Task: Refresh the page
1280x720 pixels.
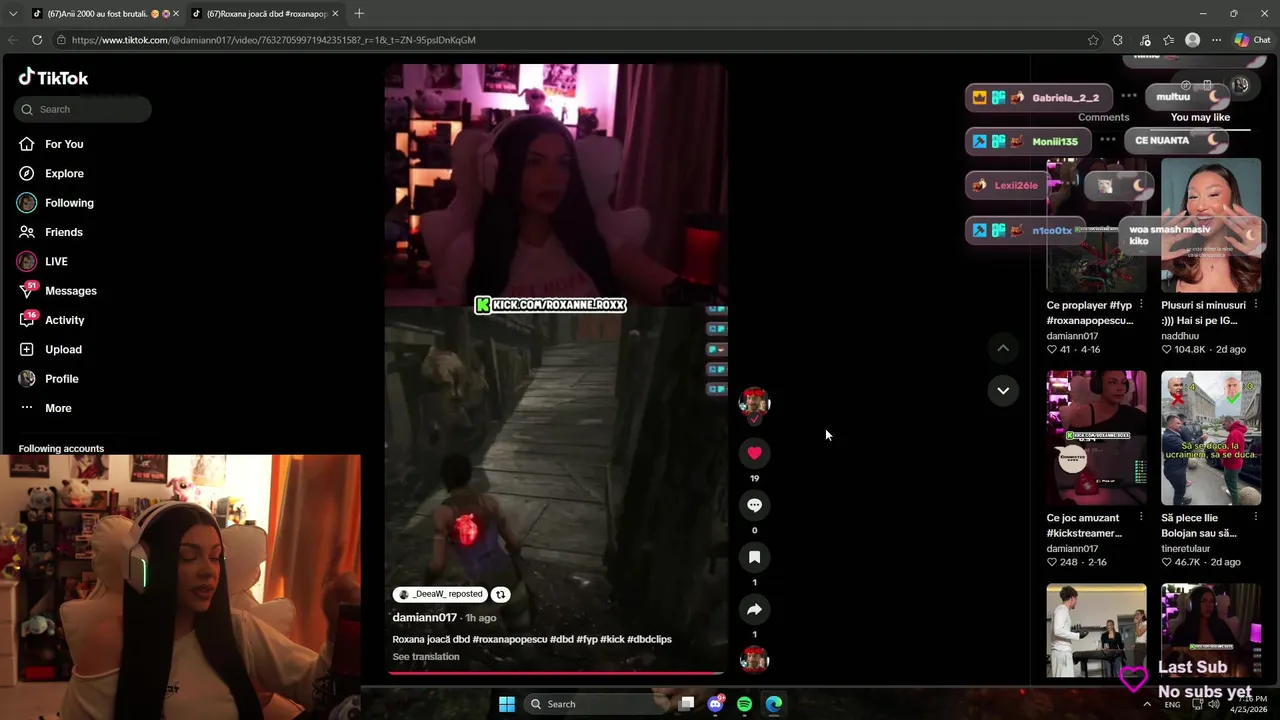Action: [x=37, y=40]
